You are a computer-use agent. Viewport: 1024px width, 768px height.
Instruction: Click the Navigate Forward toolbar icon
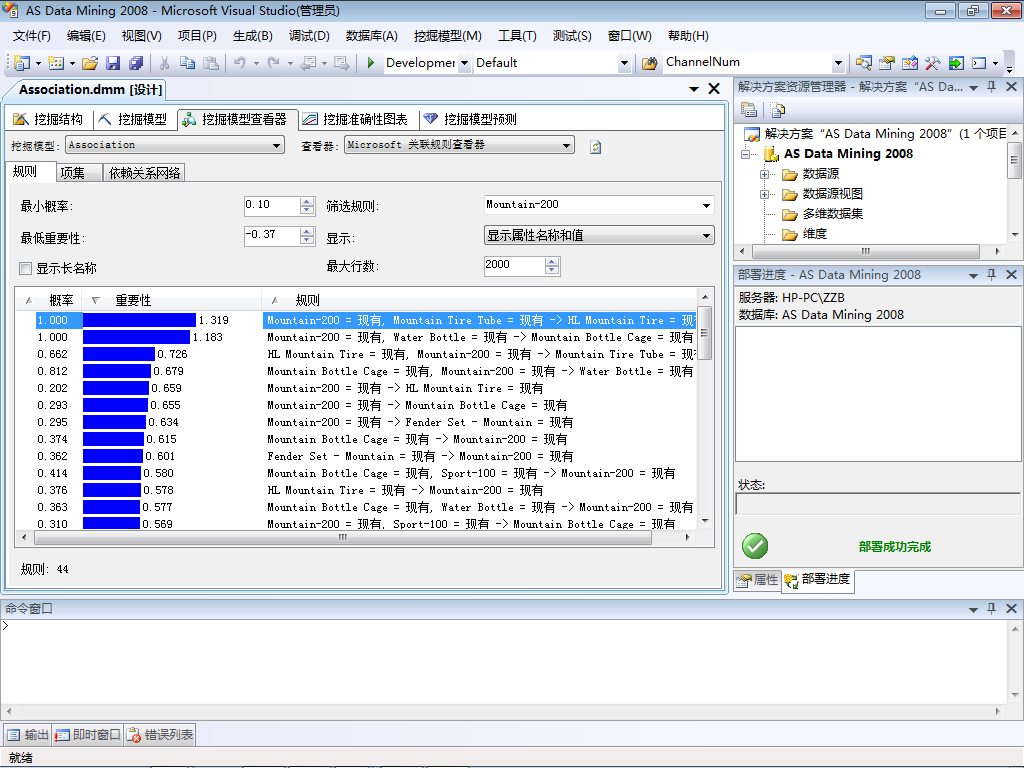click(341, 63)
